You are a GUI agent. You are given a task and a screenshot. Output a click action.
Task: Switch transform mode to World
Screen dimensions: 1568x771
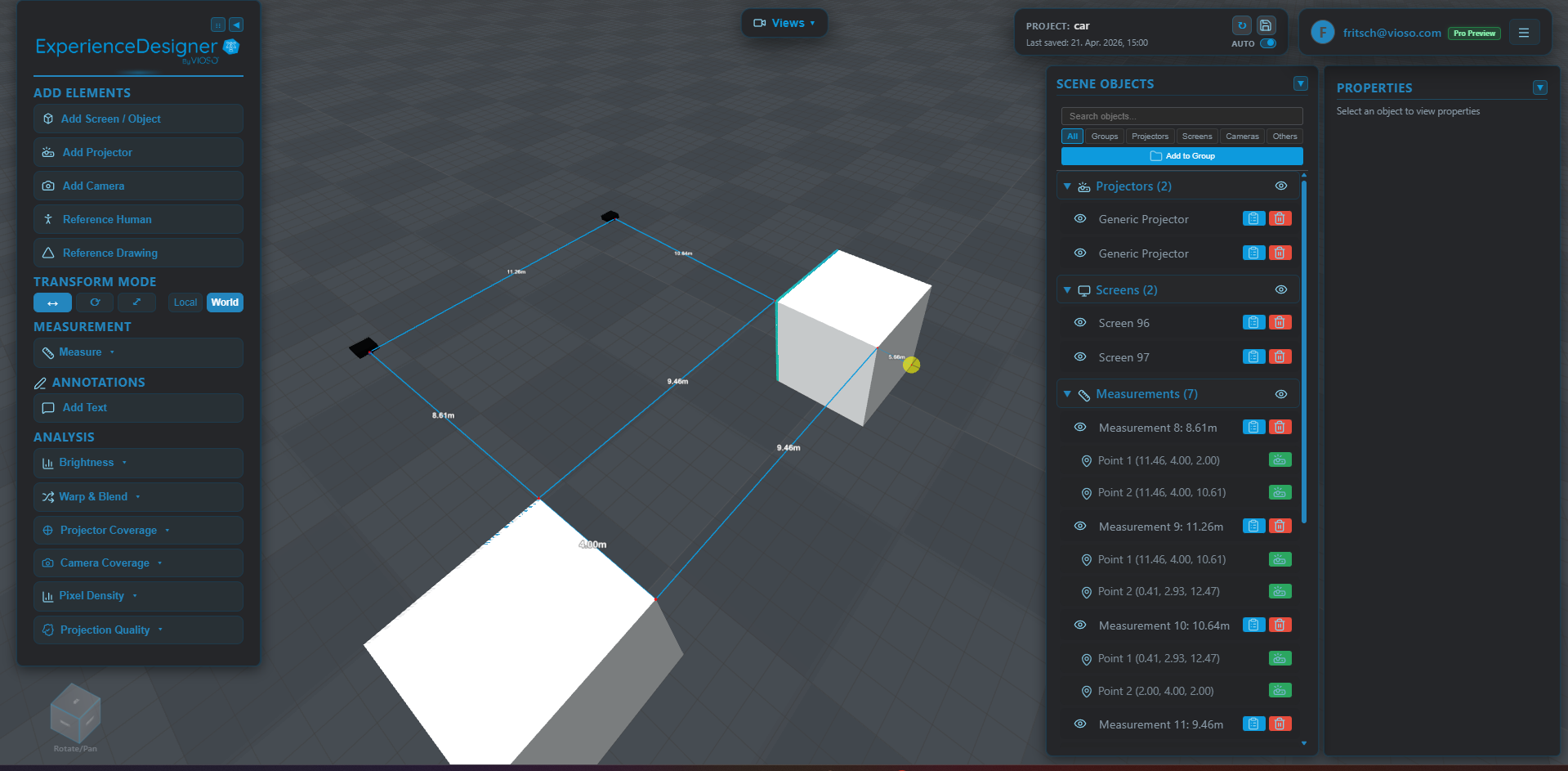pyautogui.click(x=225, y=302)
